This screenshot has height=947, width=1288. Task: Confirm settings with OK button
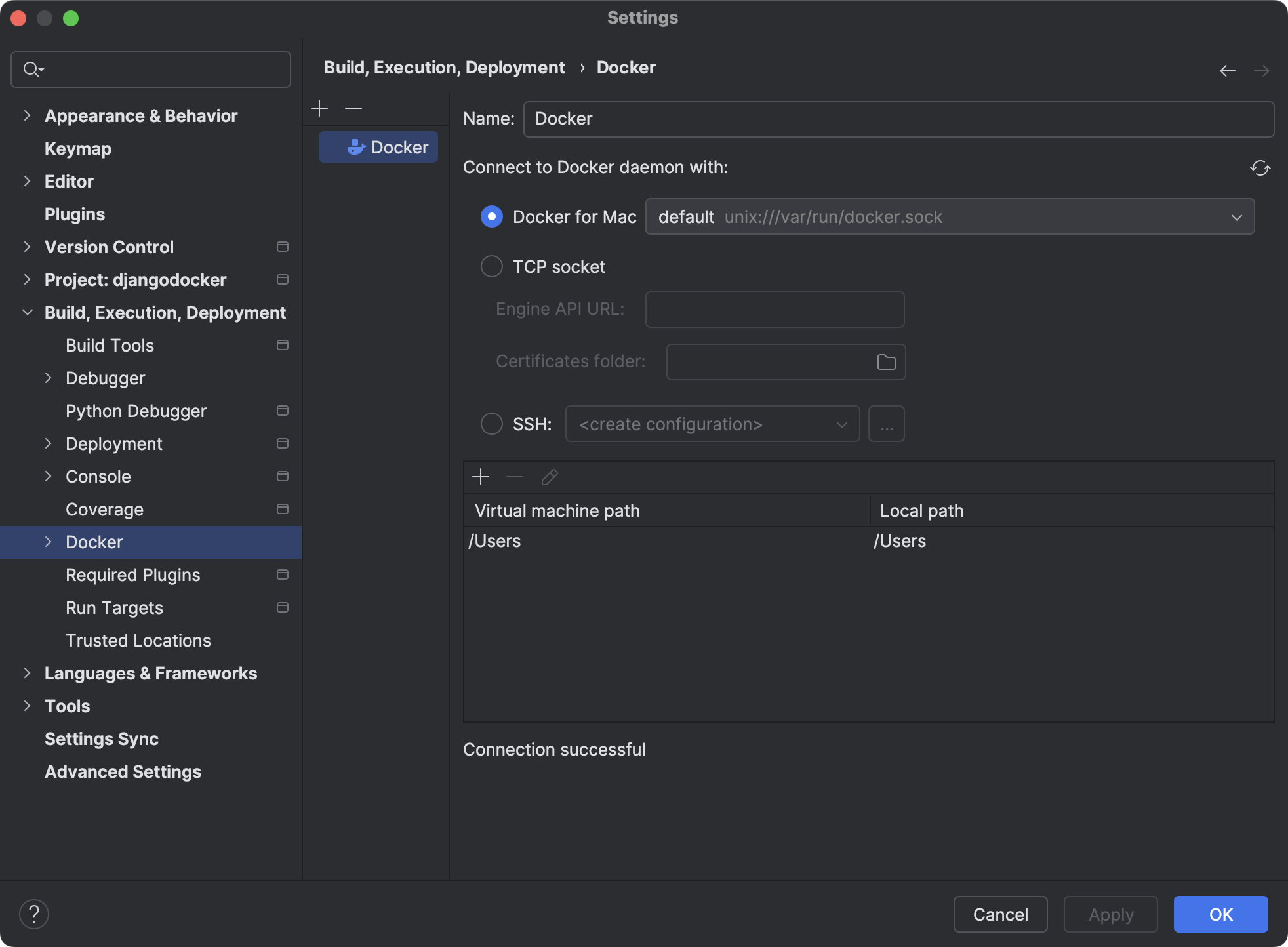tap(1220, 914)
